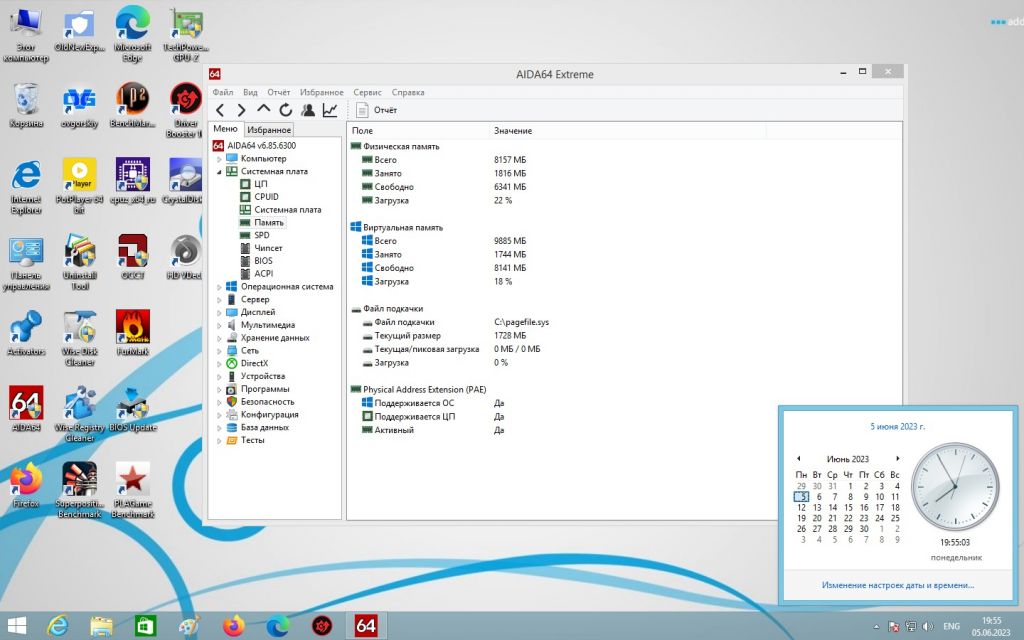Open the Файл menu
The width and height of the screenshot is (1024, 640).
223,92
